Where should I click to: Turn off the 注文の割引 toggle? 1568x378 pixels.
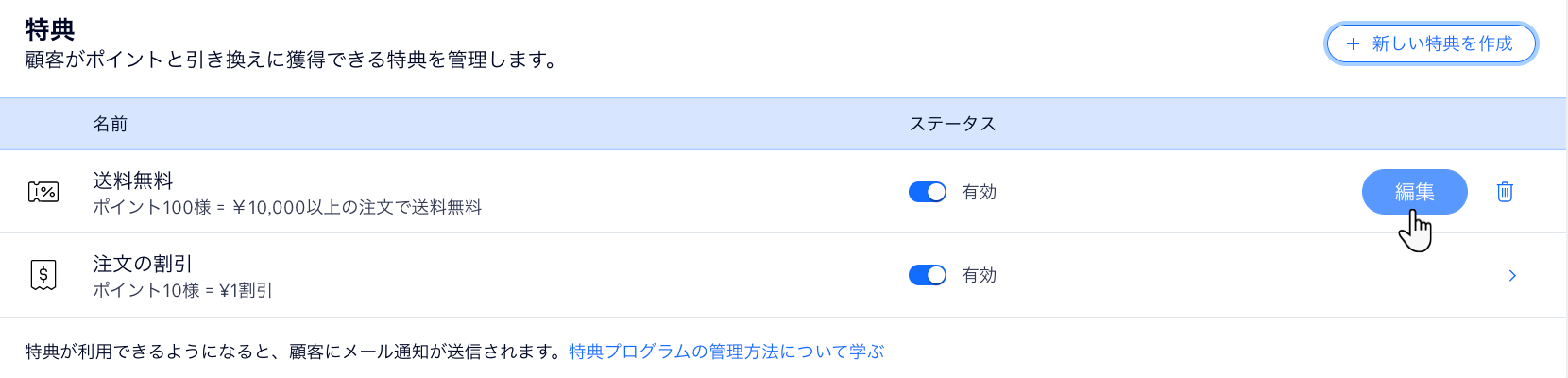tap(928, 275)
